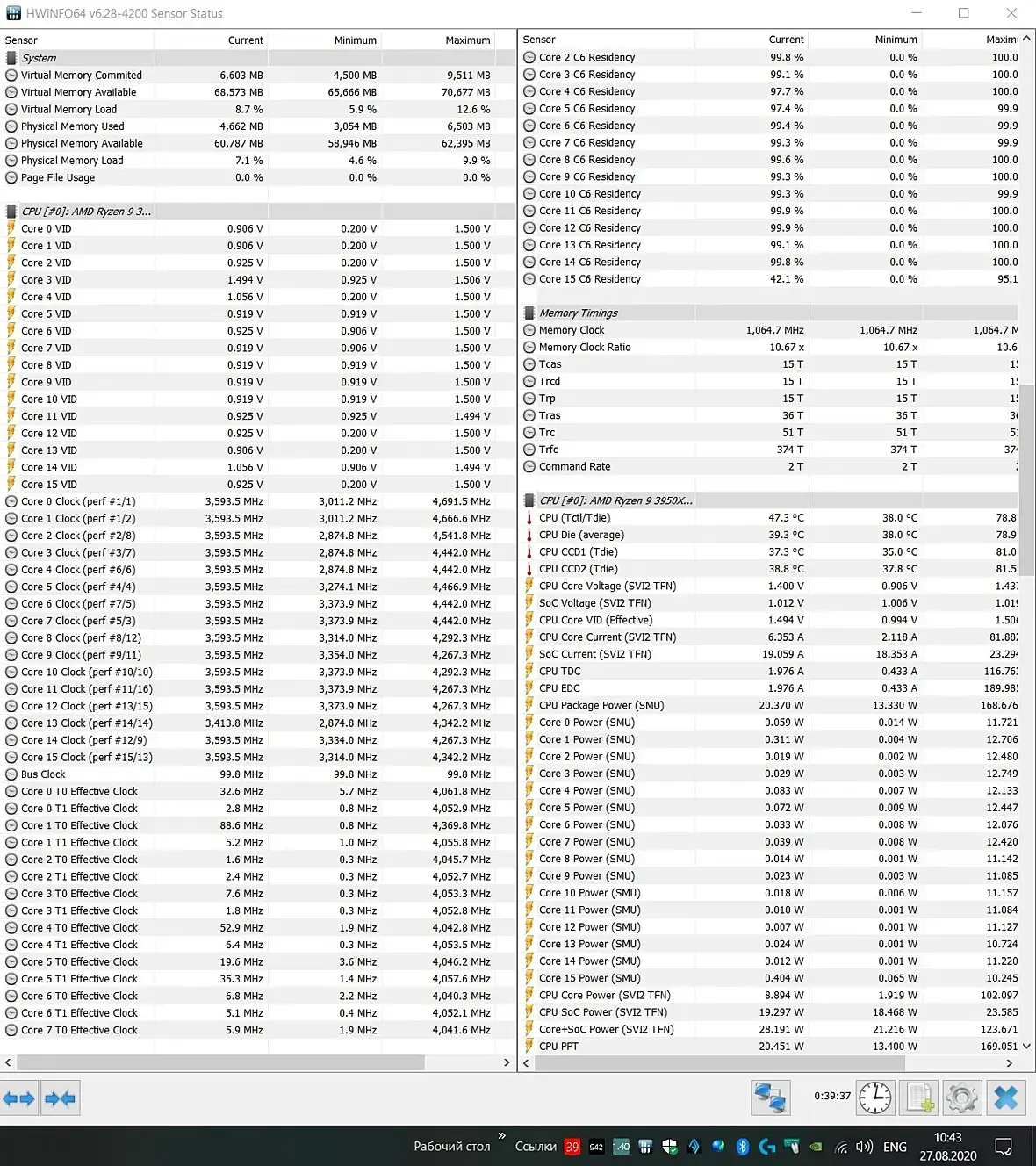Select the System group header
The image size is (1036, 1166).
click(258, 58)
